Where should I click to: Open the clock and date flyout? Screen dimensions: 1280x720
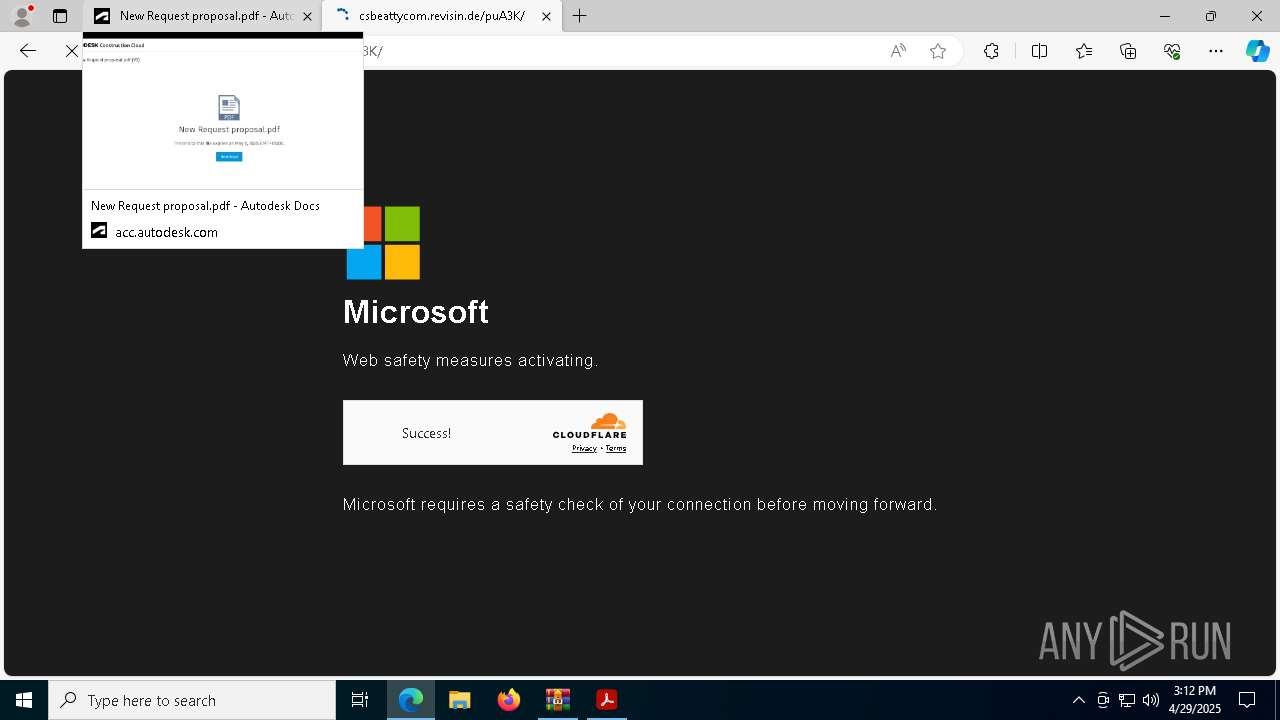(1194, 700)
